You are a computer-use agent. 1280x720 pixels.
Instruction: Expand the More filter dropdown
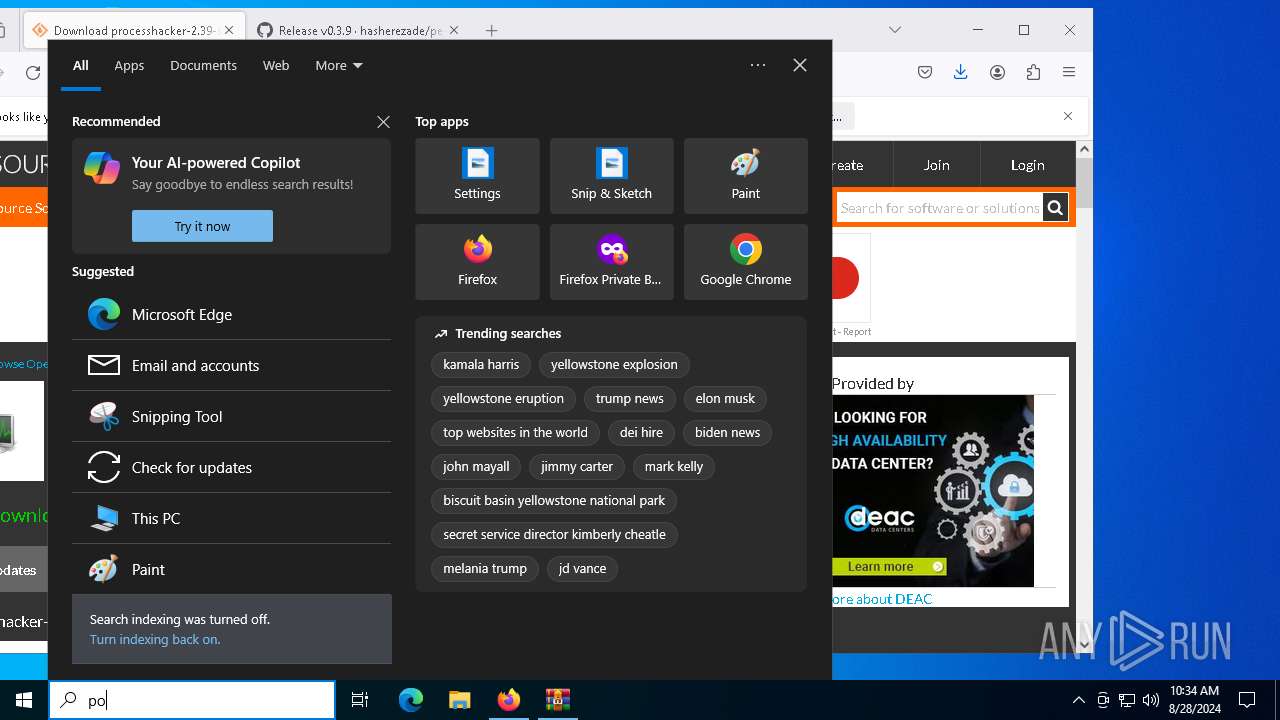pyautogui.click(x=339, y=65)
